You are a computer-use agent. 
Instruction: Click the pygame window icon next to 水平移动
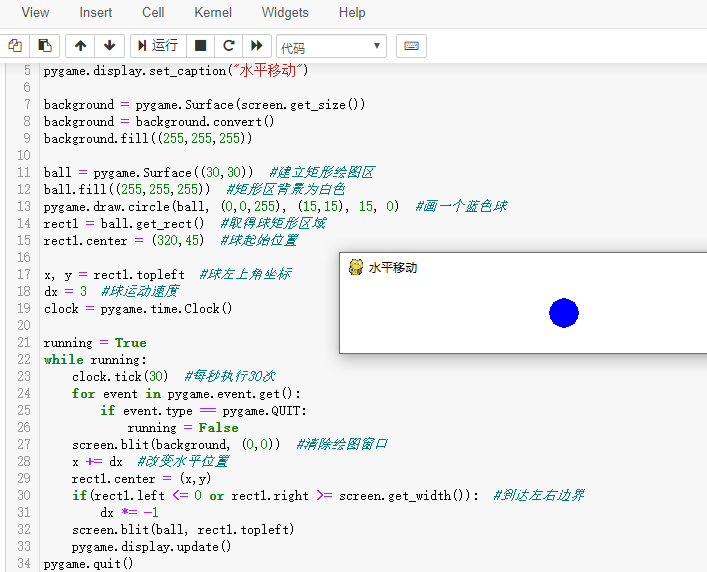click(x=356, y=267)
